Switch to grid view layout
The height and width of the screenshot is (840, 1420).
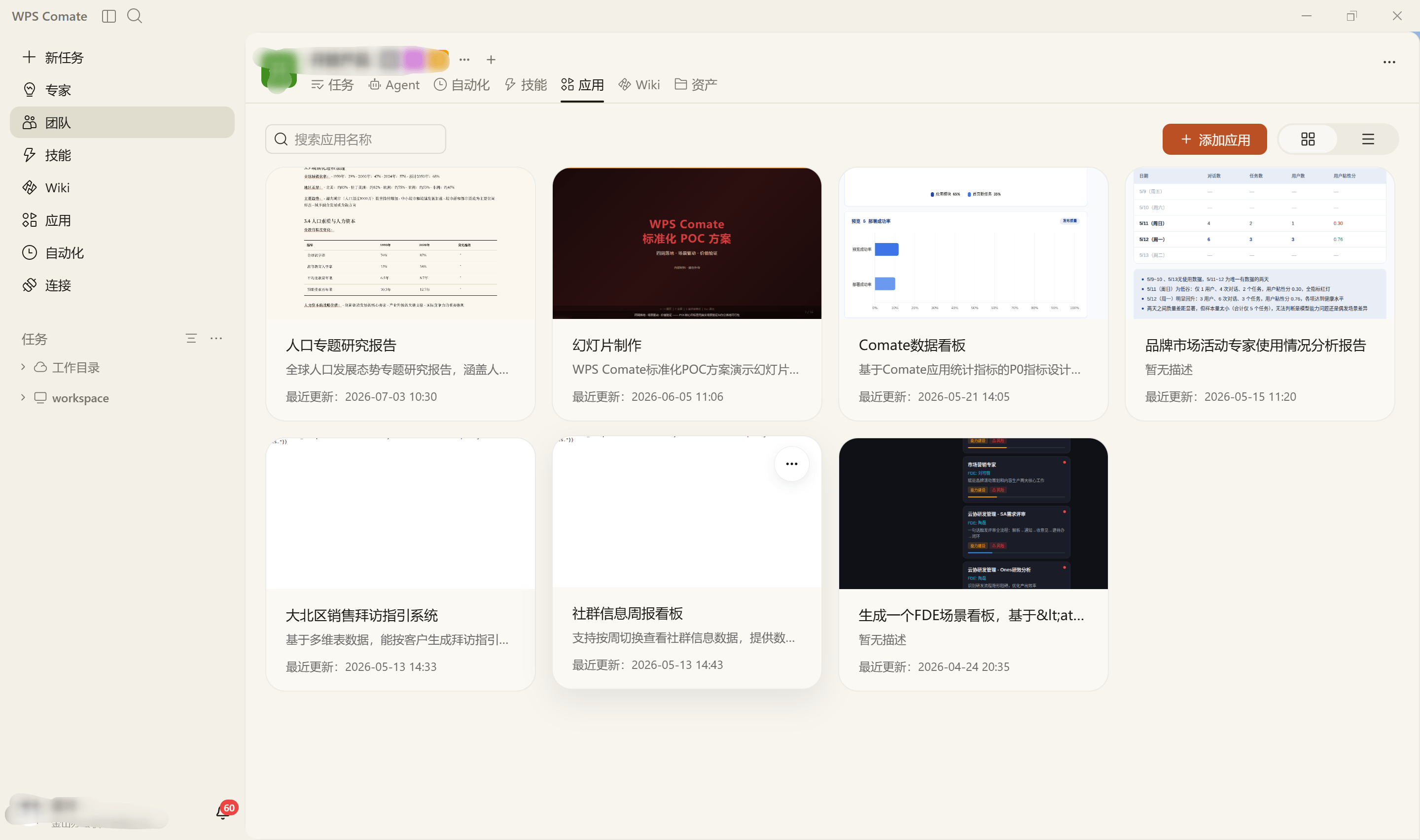pos(1308,139)
